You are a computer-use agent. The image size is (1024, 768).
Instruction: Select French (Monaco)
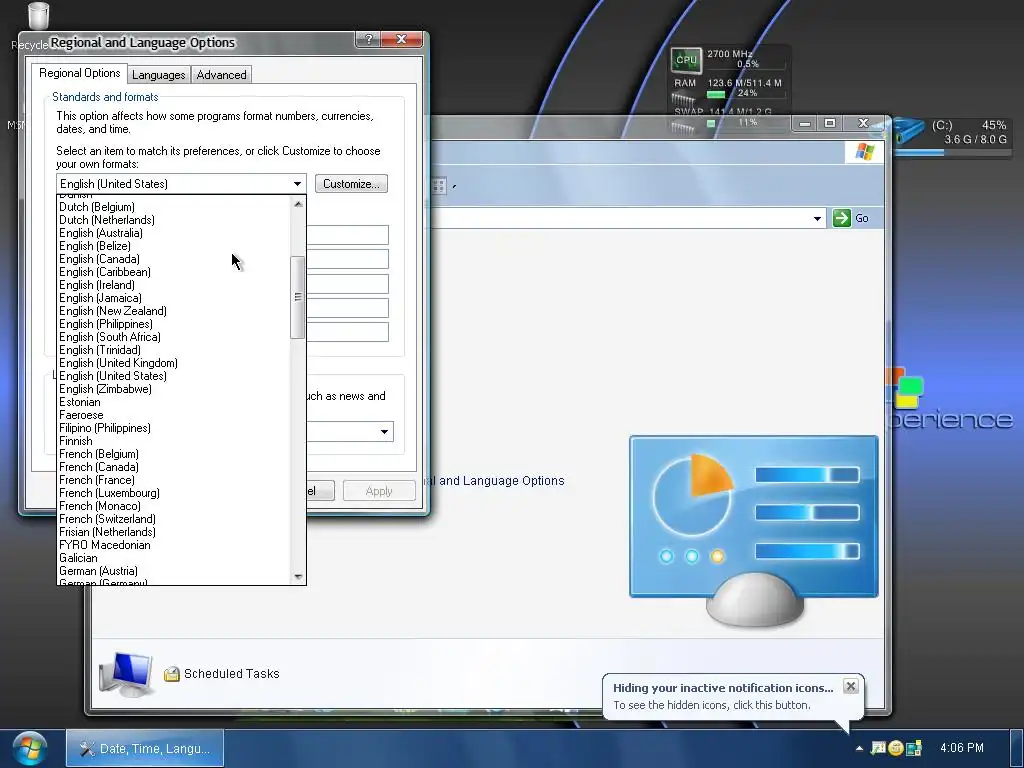coord(174,506)
